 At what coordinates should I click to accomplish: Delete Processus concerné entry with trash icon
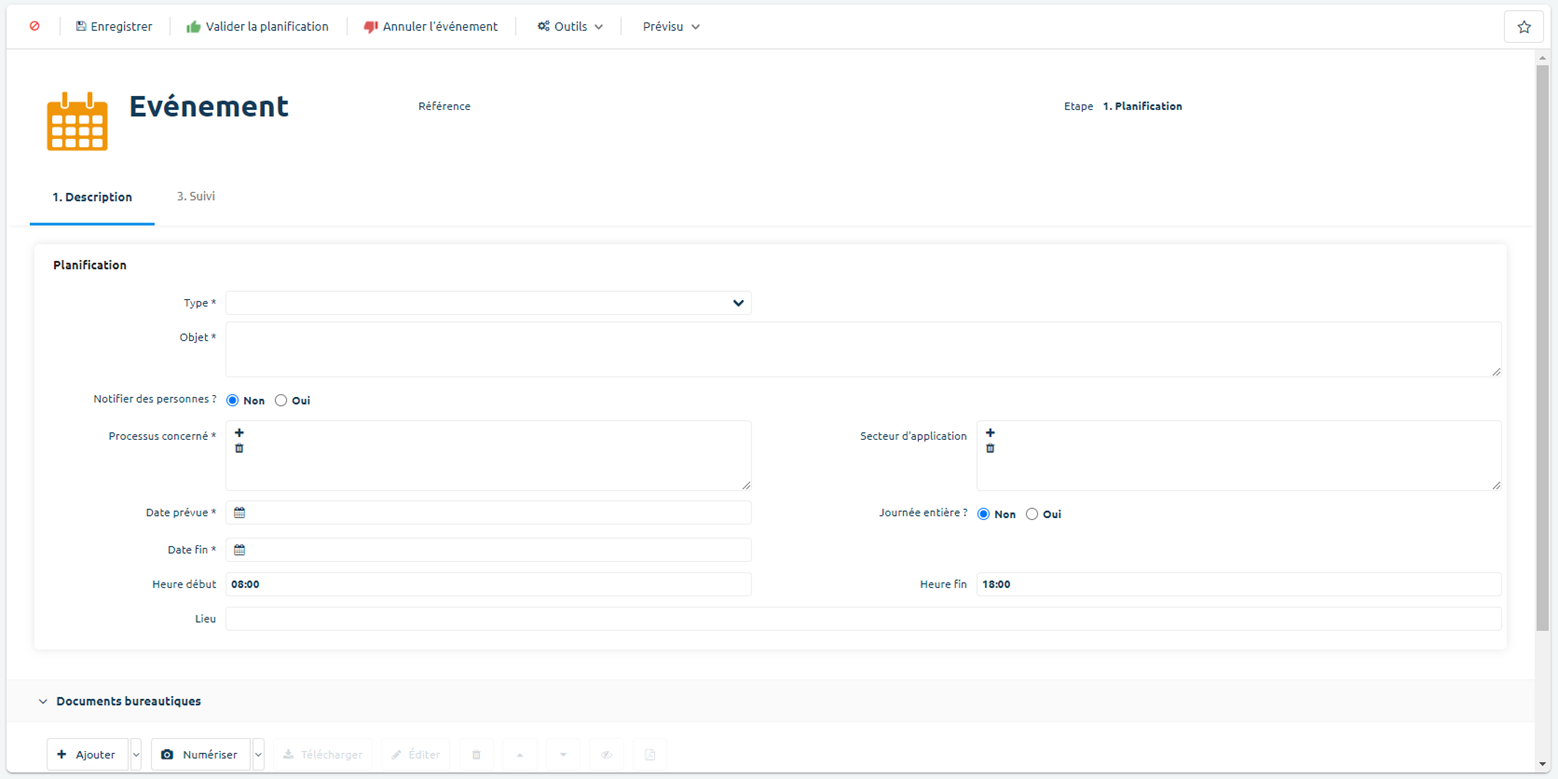point(239,449)
